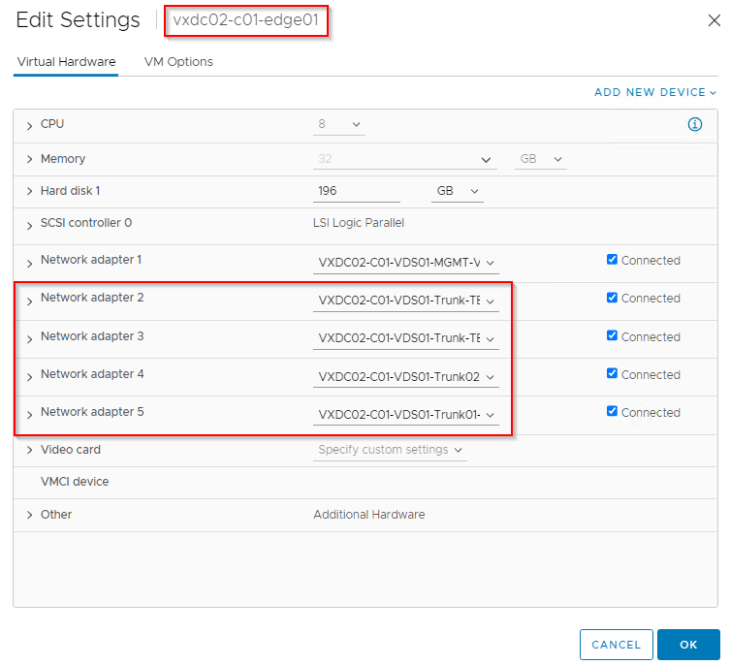This screenshot has height=665, width=730.
Task: Click the CPU info icon
Action: (695, 124)
